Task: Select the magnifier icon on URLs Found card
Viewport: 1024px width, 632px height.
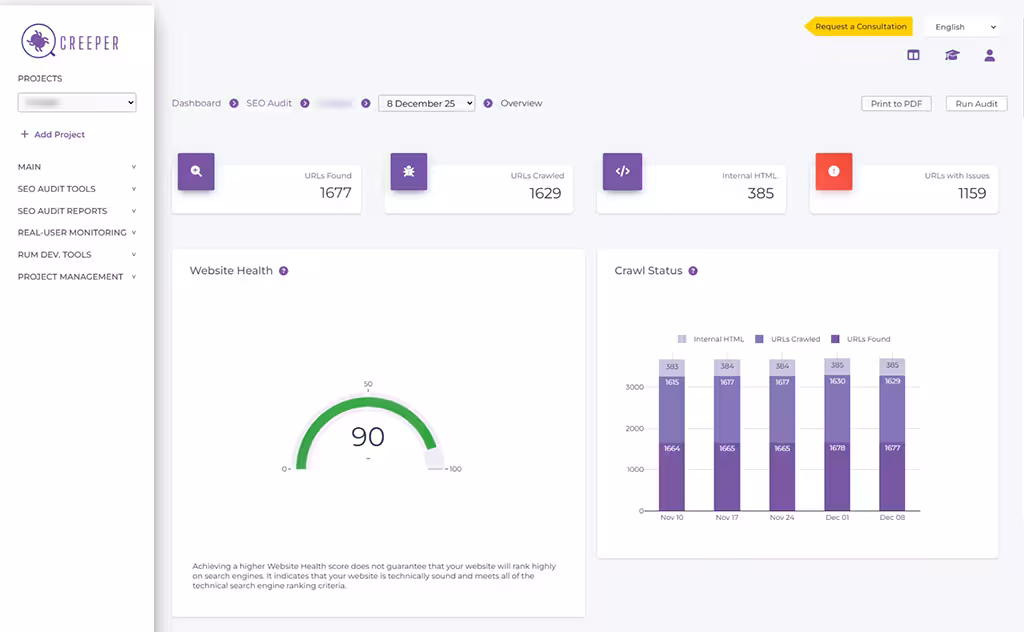Action: (196, 170)
